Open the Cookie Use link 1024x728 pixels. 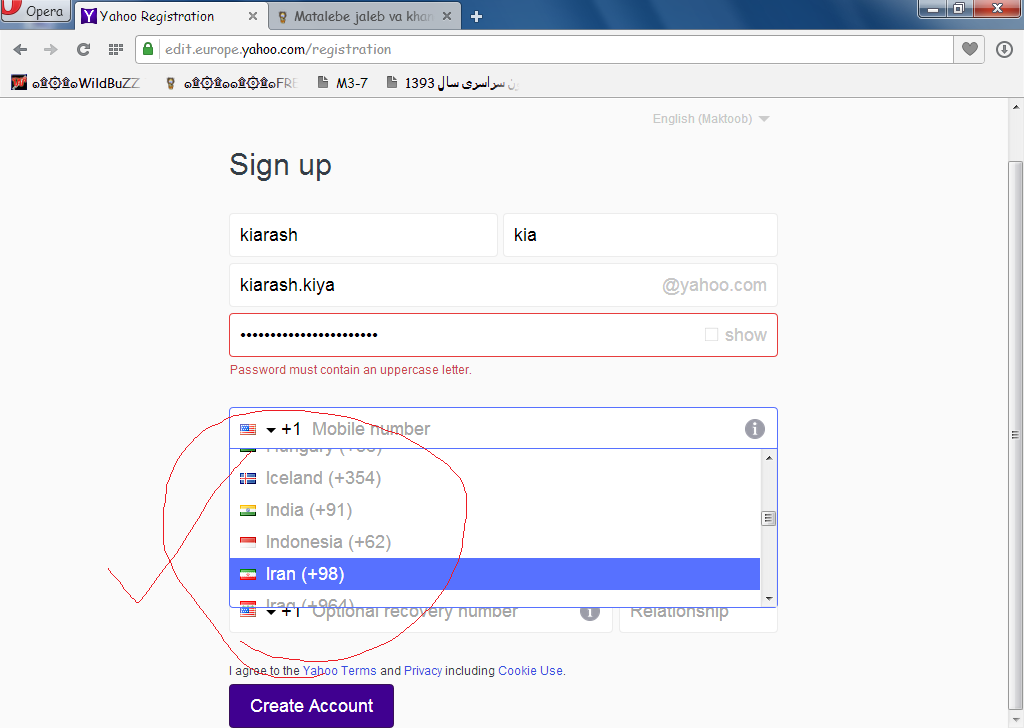(530, 671)
